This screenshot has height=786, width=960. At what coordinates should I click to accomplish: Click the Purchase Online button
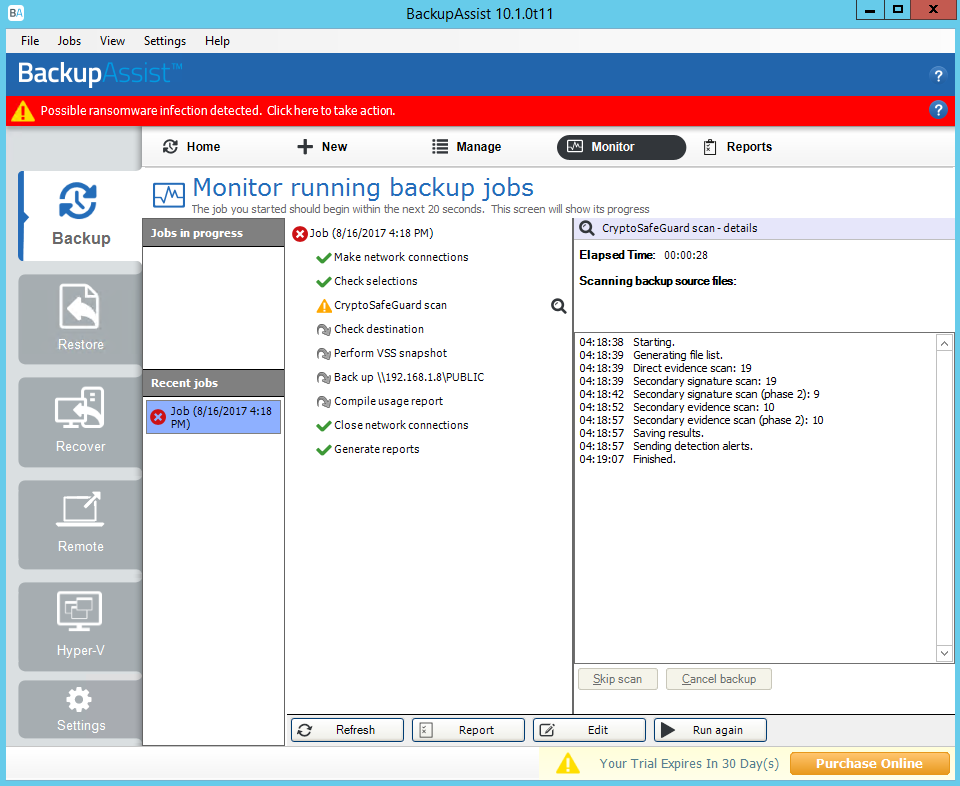pos(869,763)
